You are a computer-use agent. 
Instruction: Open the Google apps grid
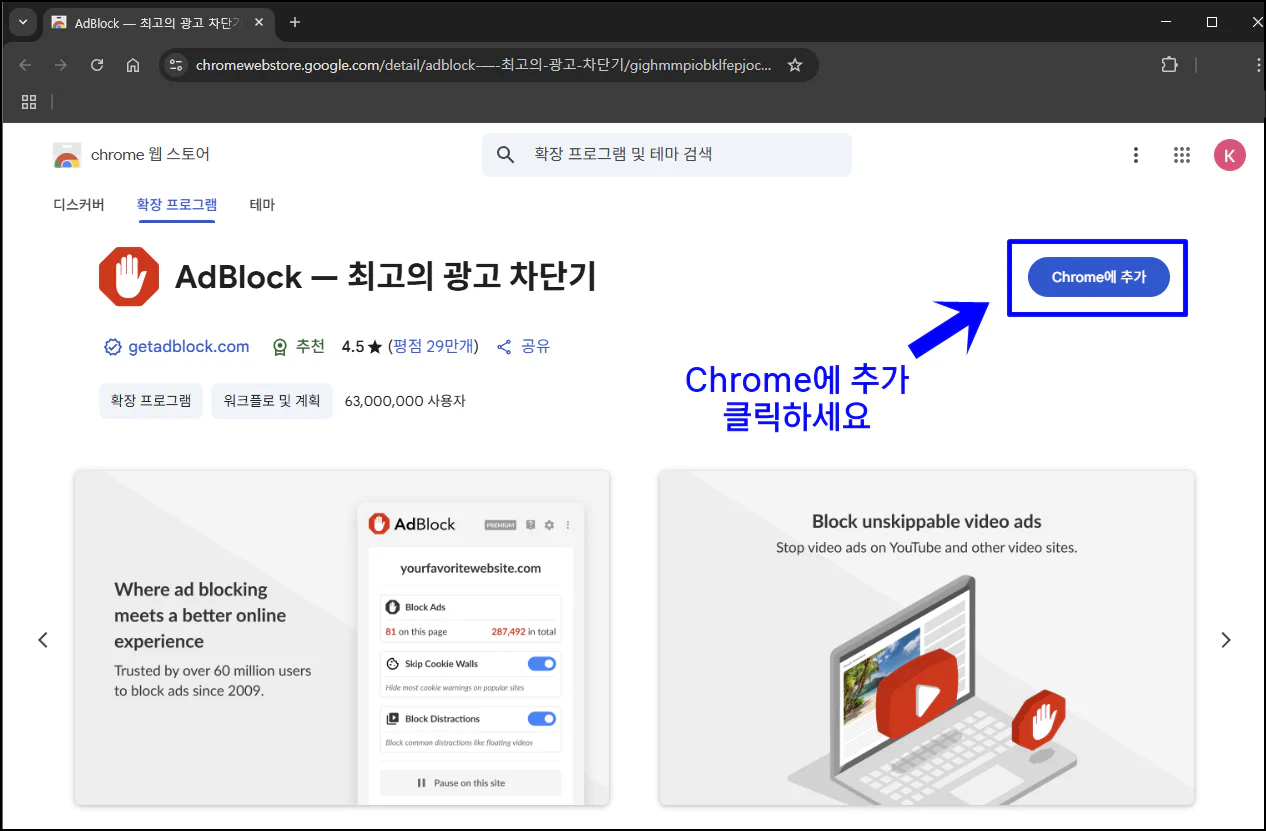[1181, 155]
